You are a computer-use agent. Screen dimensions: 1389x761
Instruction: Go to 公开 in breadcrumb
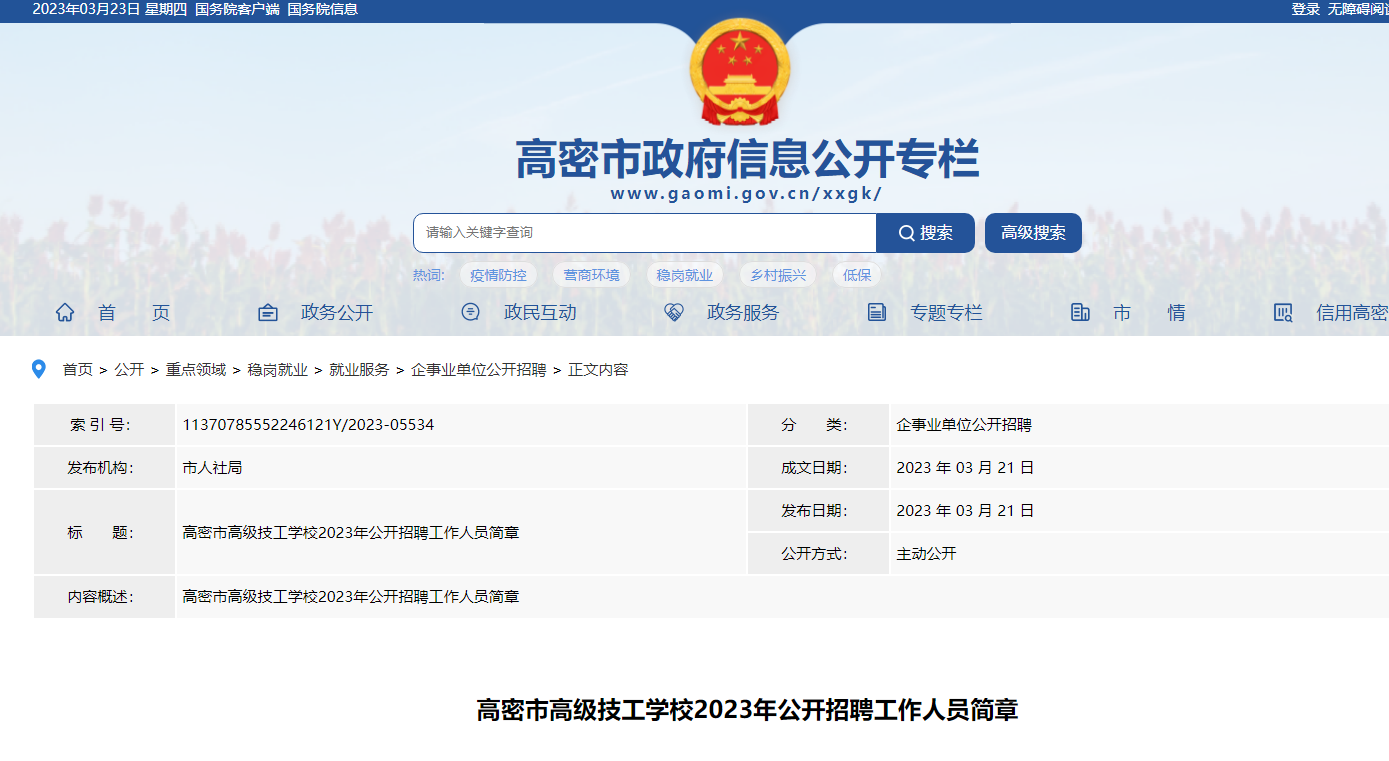point(129,369)
